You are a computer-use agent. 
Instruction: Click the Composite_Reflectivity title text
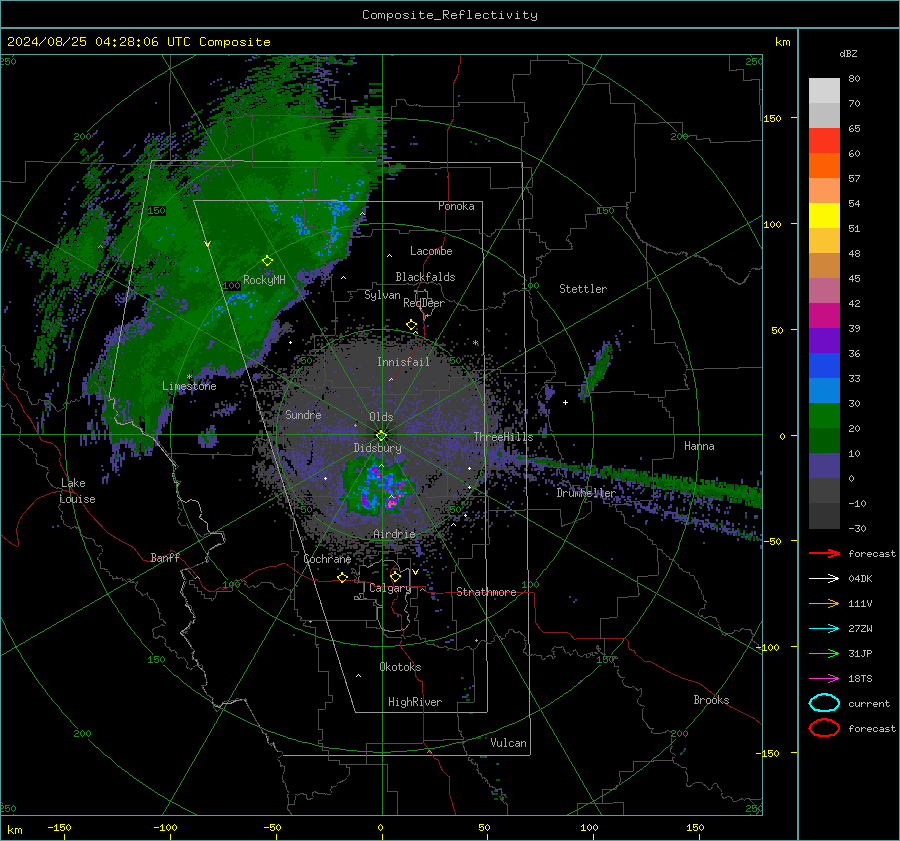pos(450,15)
